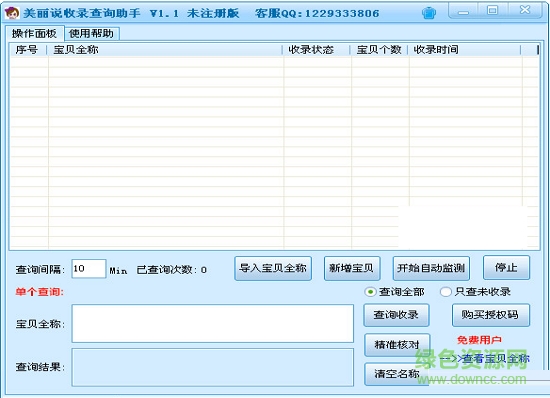Start monitoring with 开始自动监测 button

click(x=431, y=268)
